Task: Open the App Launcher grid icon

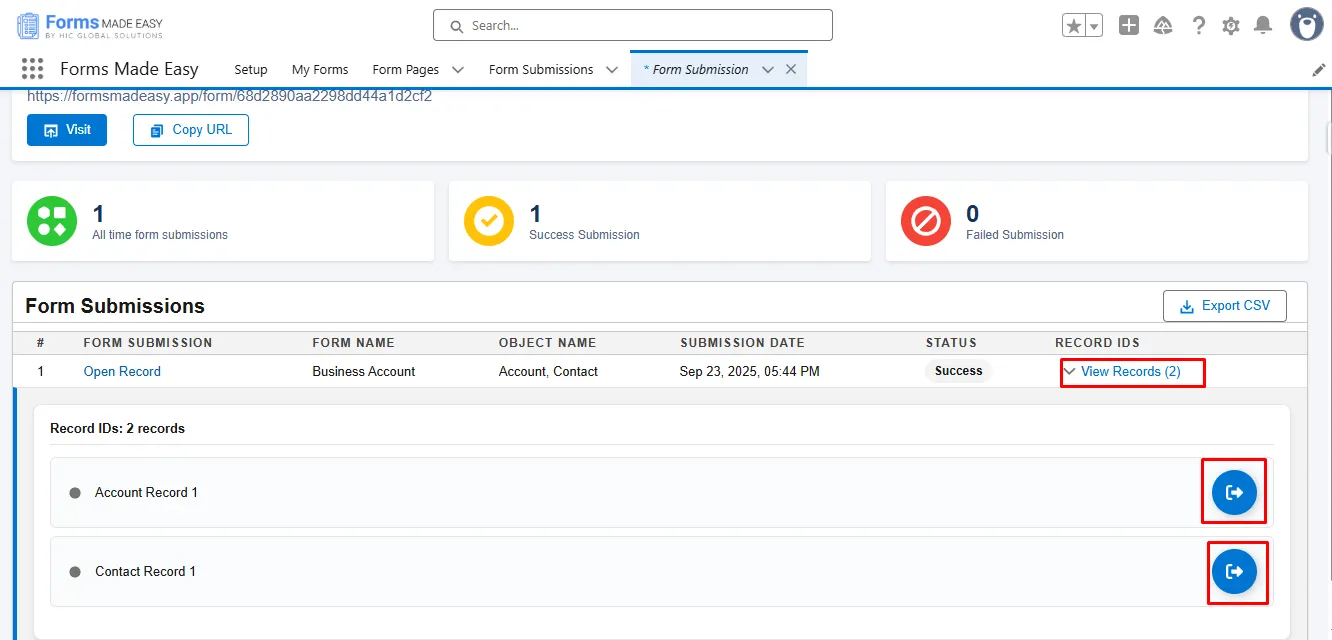Action: (x=32, y=69)
